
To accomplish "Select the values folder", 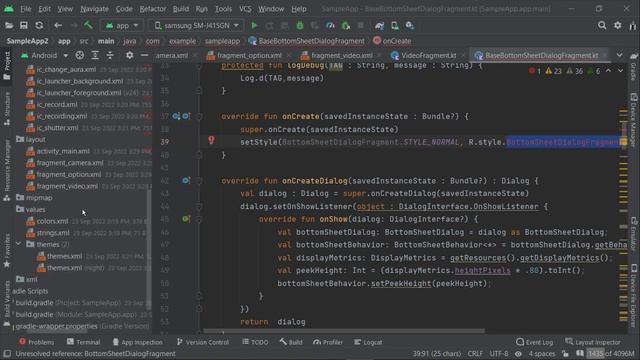I will tap(31, 209).
